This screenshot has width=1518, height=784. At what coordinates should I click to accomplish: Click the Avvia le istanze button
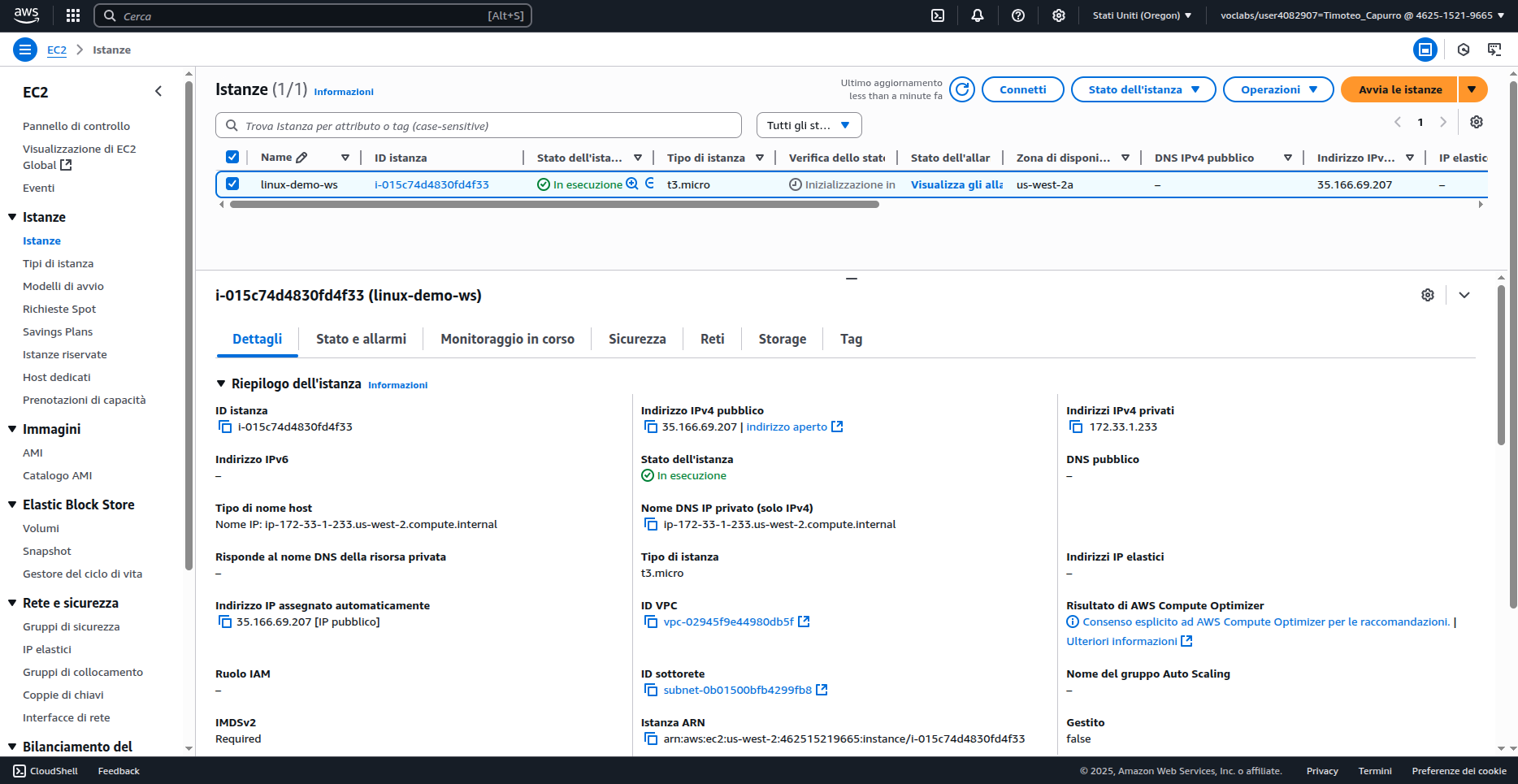1399,89
